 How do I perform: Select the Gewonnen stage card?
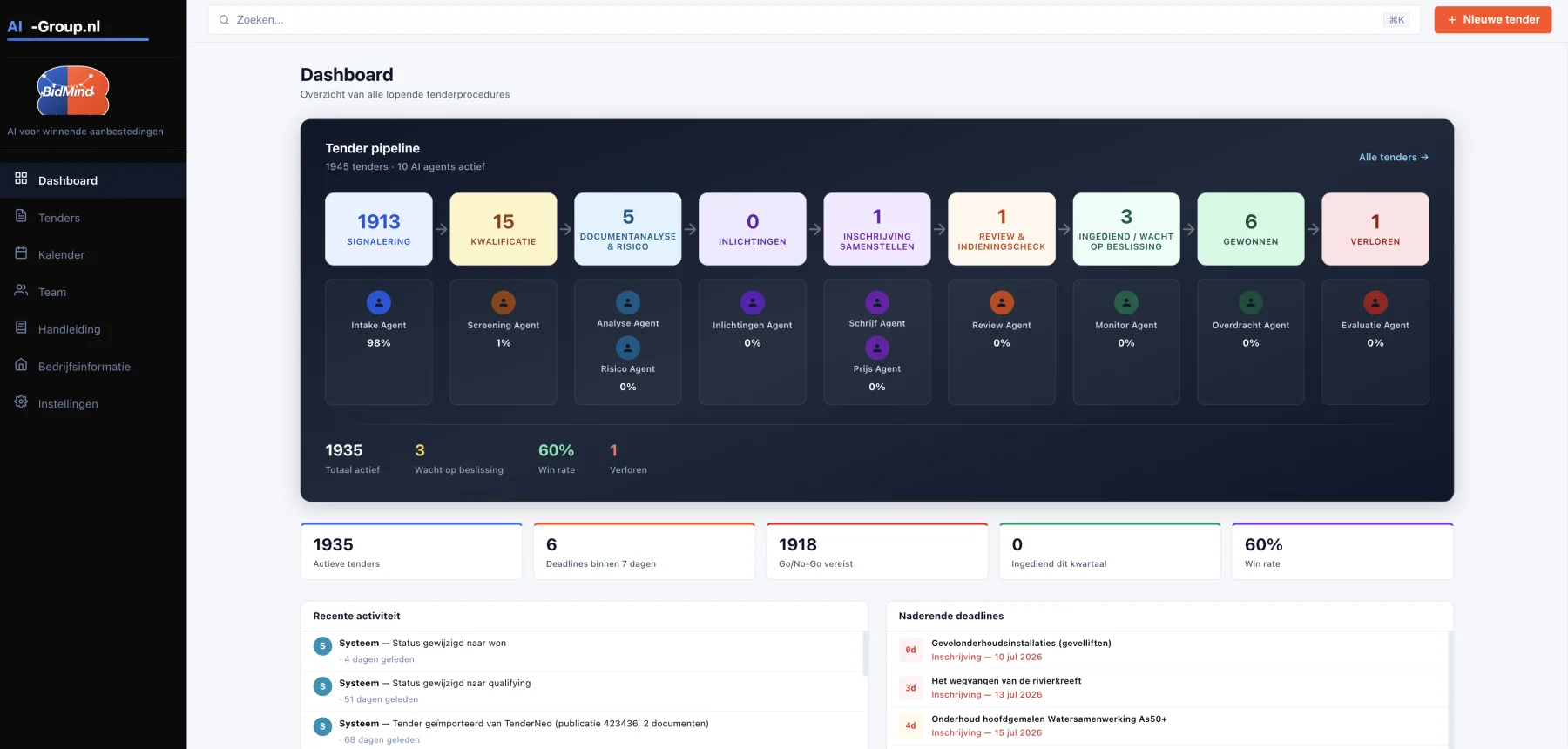coord(1251,229)
